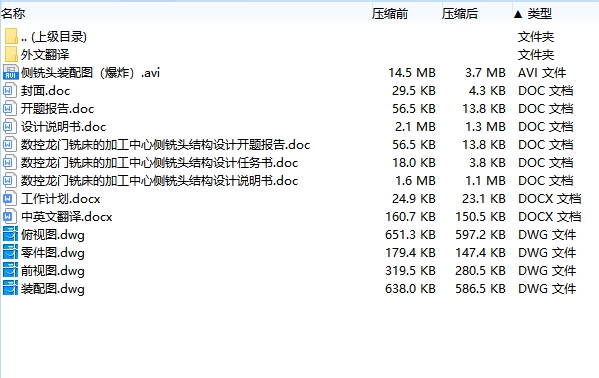Select file name 前视图.dwg
This screenshot has height=378, width=599.
[x=53, y=271]
